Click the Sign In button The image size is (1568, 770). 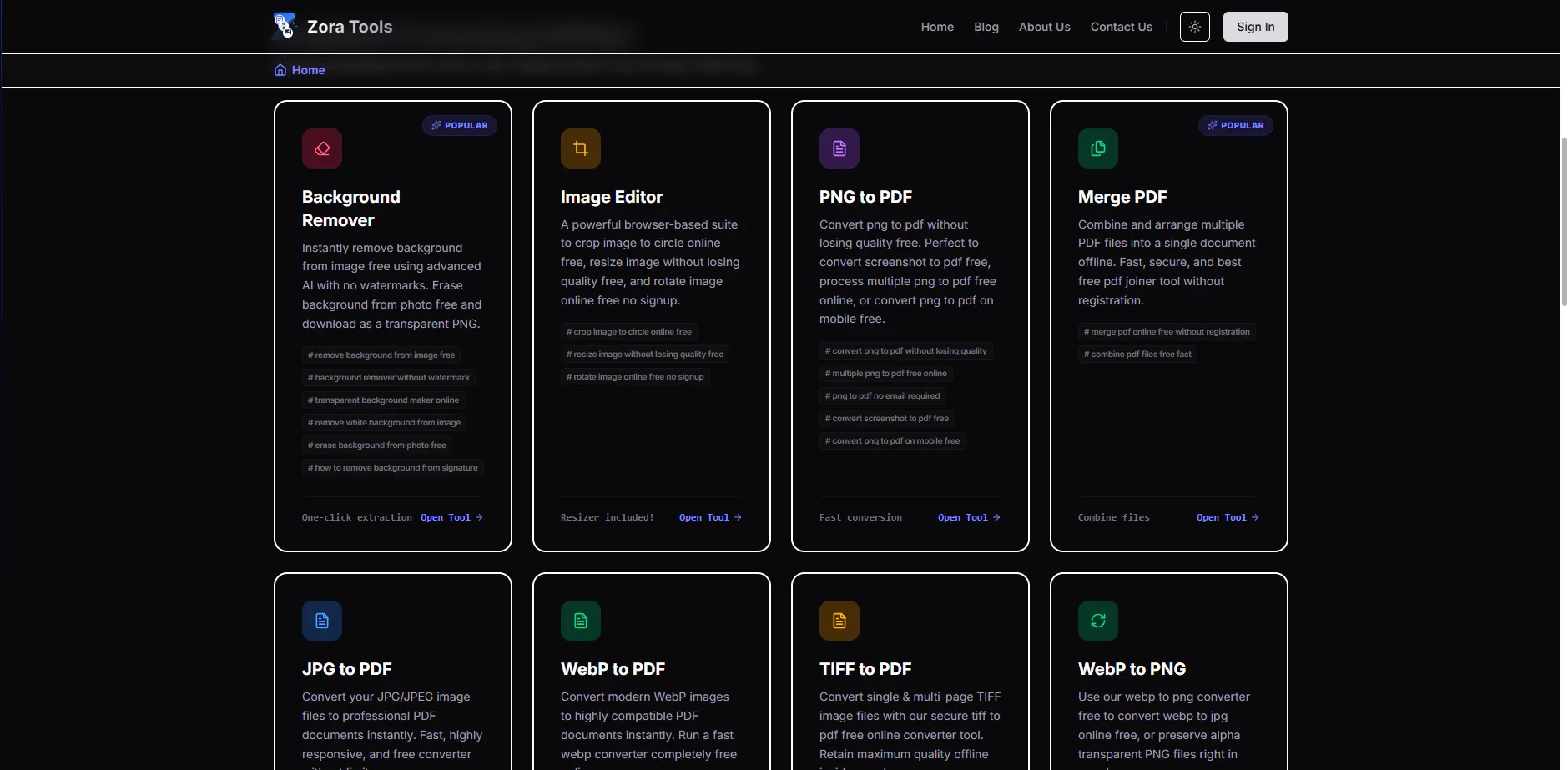tap(1256, 27)
